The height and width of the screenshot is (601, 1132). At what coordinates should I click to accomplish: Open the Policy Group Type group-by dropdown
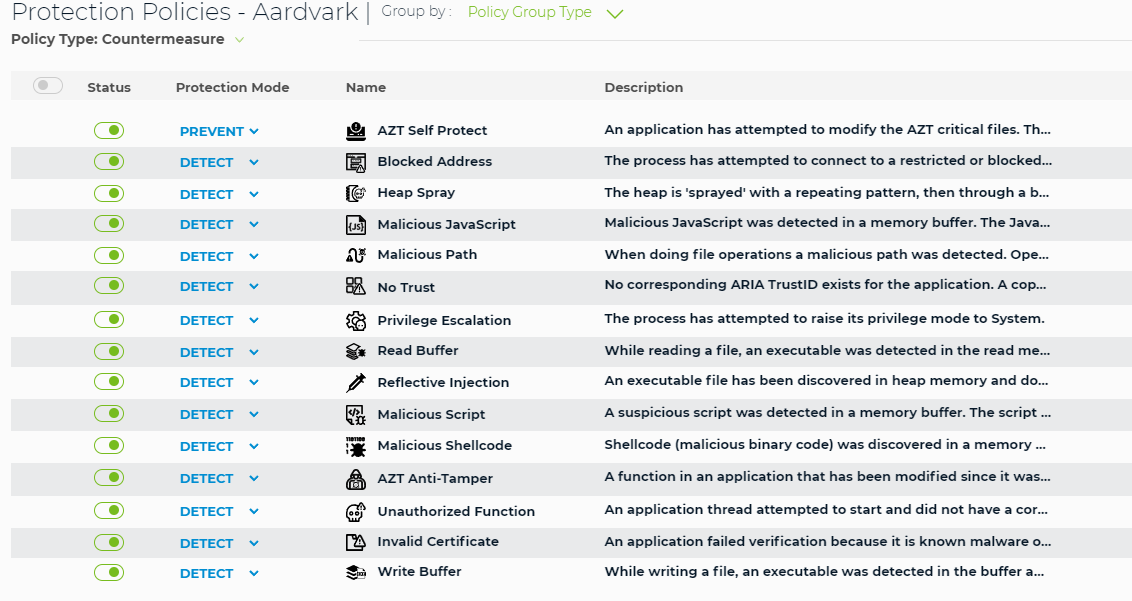pos(545,12)
